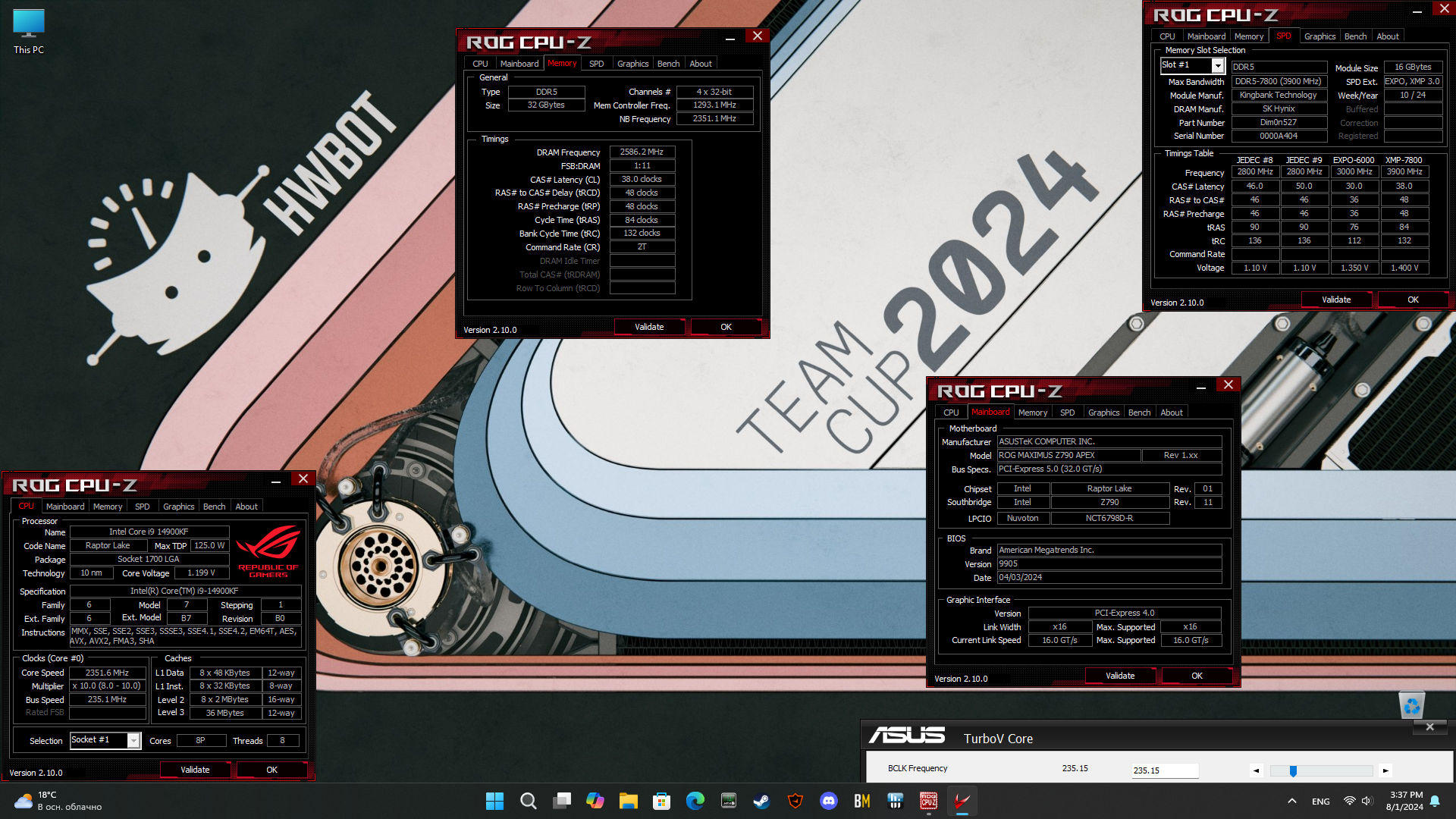Open Discord from the taskbar

tap(829, 801)
